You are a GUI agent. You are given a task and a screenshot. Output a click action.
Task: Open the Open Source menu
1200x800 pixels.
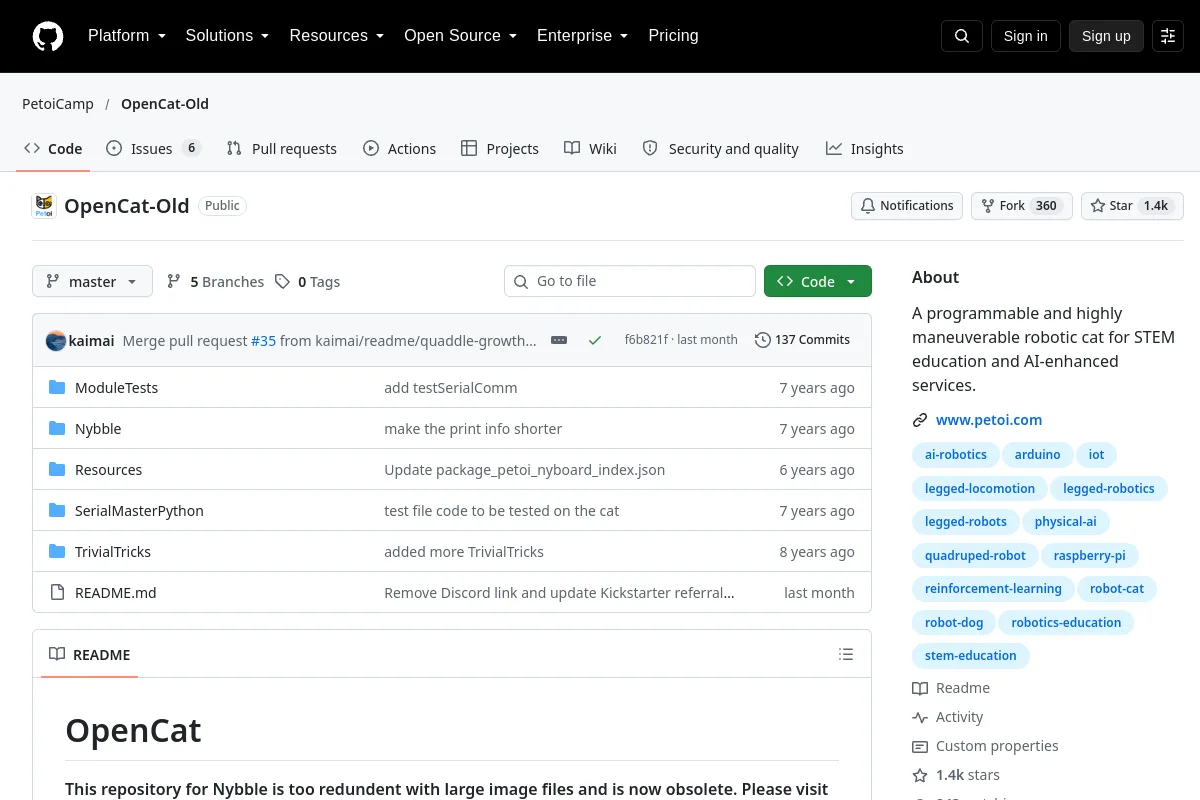point(460,36)
